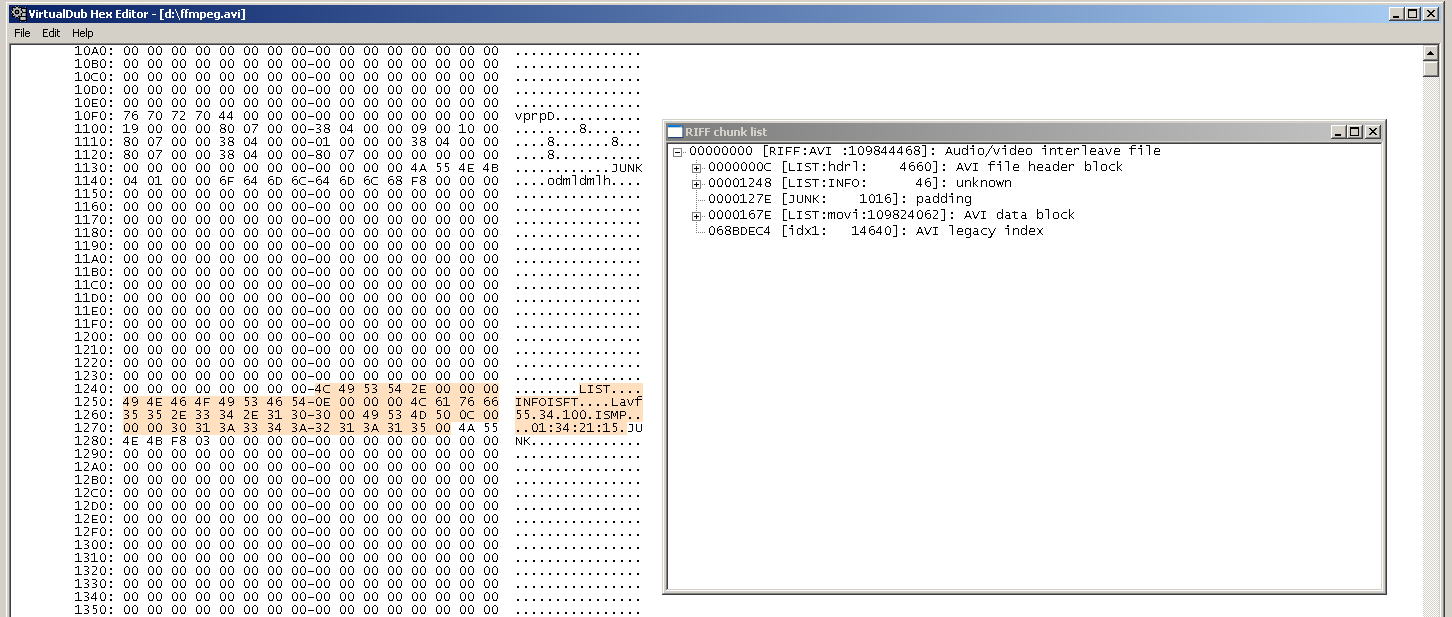This screenshot has height=617, width=1452.
Task: Click ASCII text '55.34.100.ISMP..'
Action: (578, 415)
